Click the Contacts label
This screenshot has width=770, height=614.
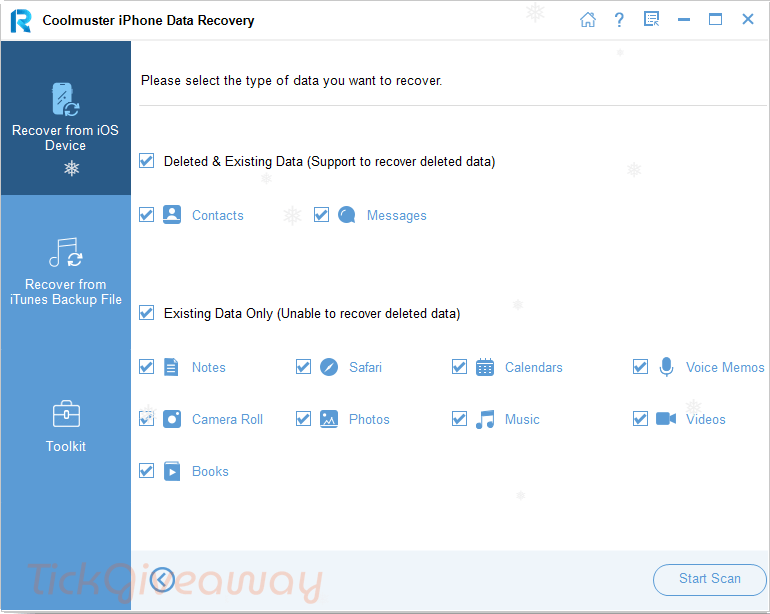218,216
